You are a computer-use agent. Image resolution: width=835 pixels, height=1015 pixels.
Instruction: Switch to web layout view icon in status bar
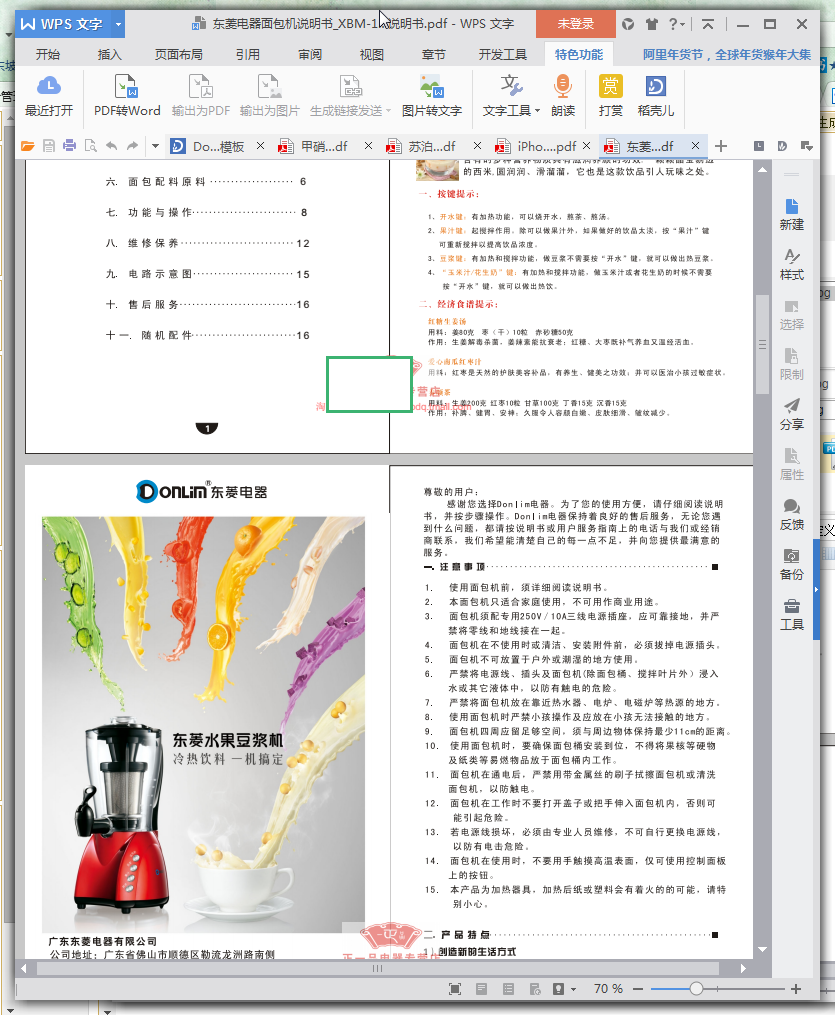(x=535, y=988)
